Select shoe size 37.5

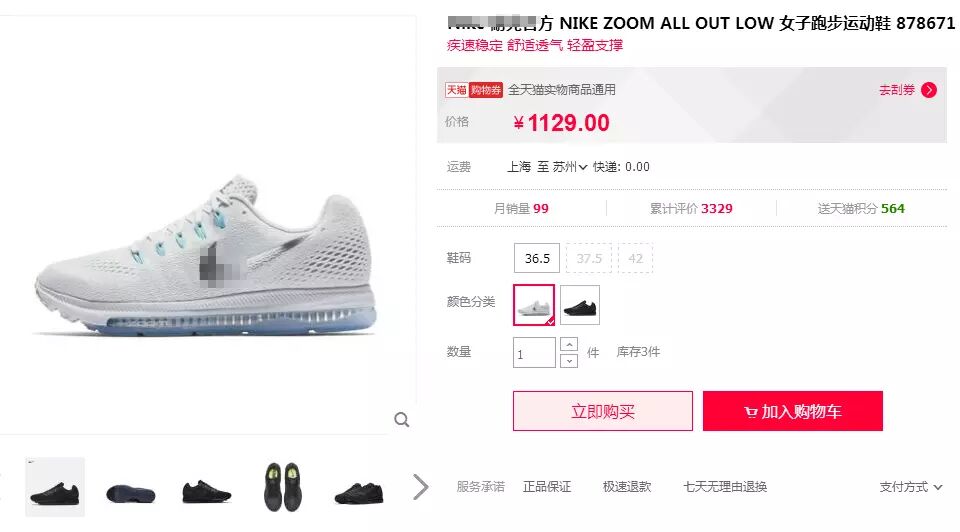(x=589, y=258)
